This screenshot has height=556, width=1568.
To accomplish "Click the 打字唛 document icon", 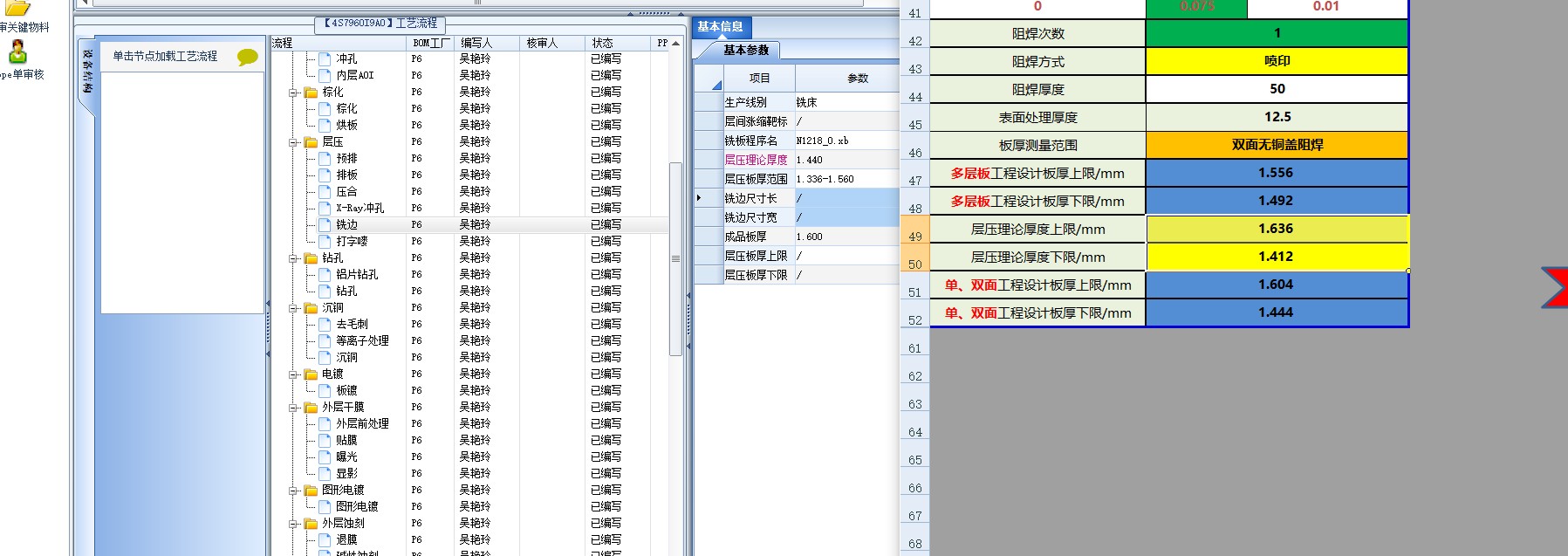I will click(325, 241).
